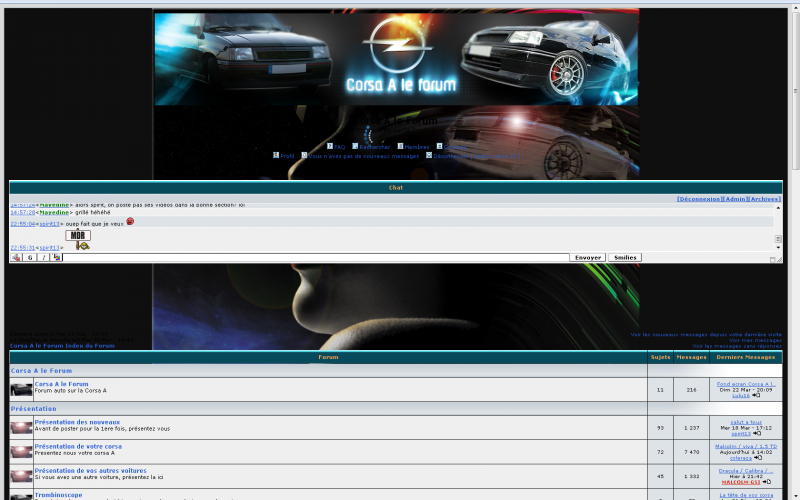
Task: Click the Envoyer button in chat
Action: [x=588, y=258]
